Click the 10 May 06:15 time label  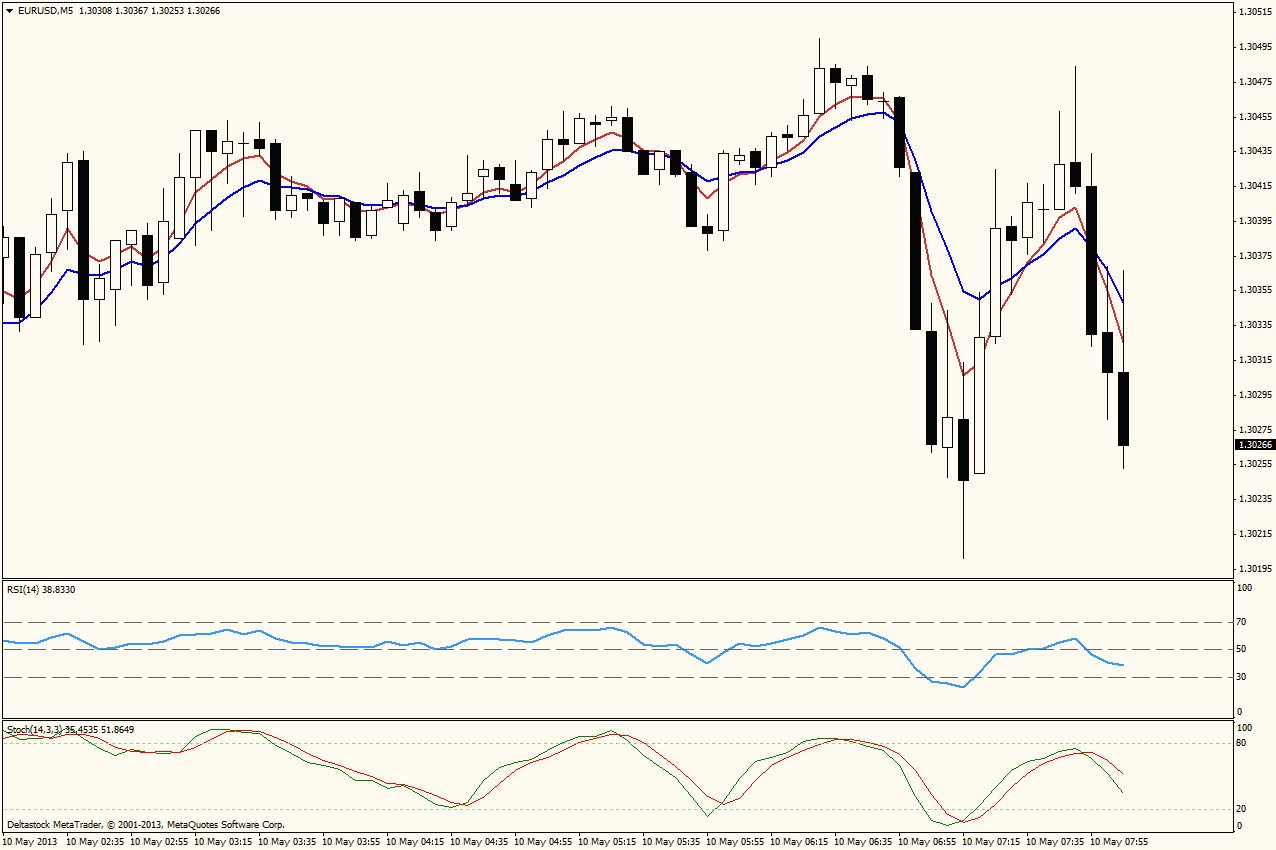click(799, 842)
